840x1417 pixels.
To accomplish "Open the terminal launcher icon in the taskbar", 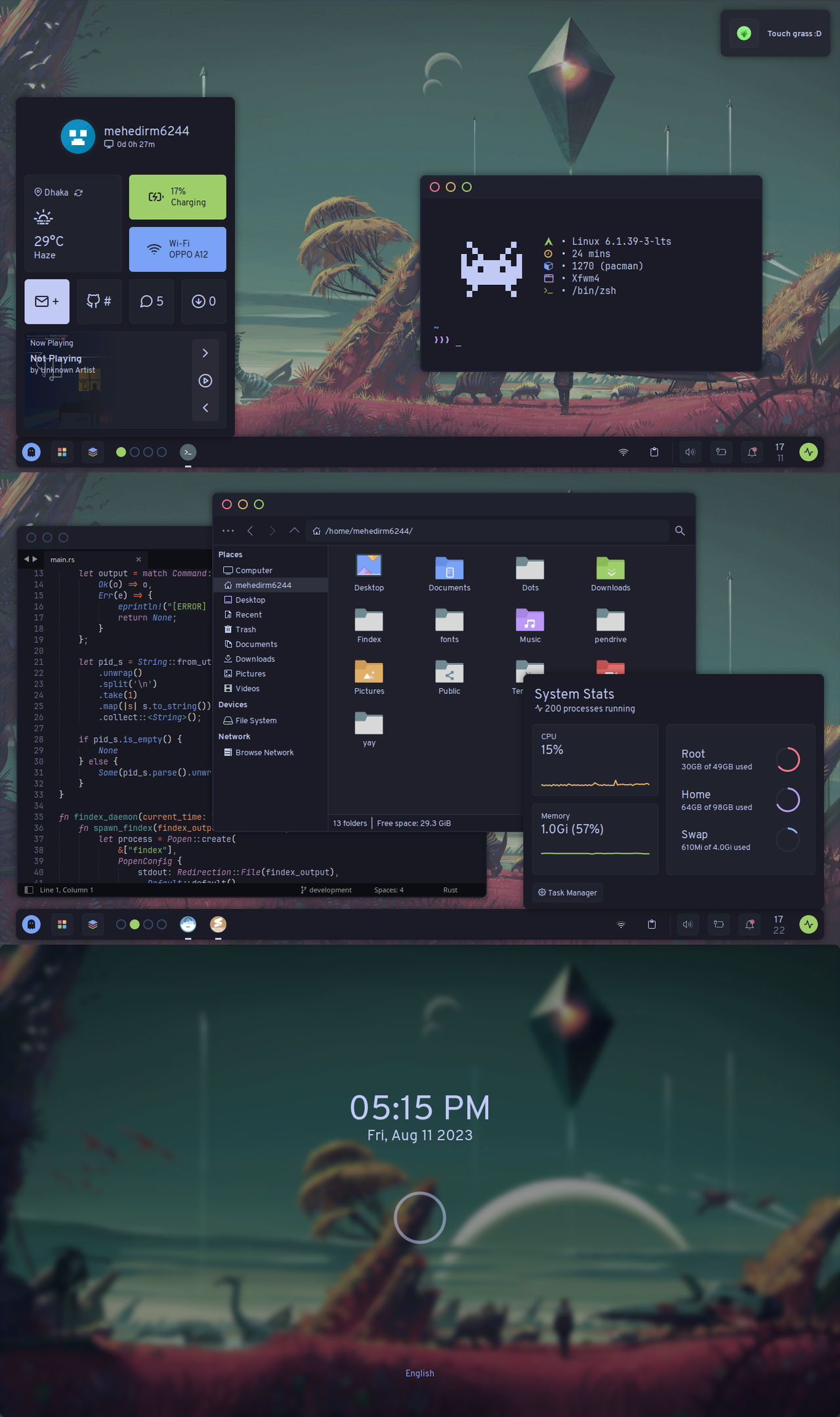I will point(188,452).
